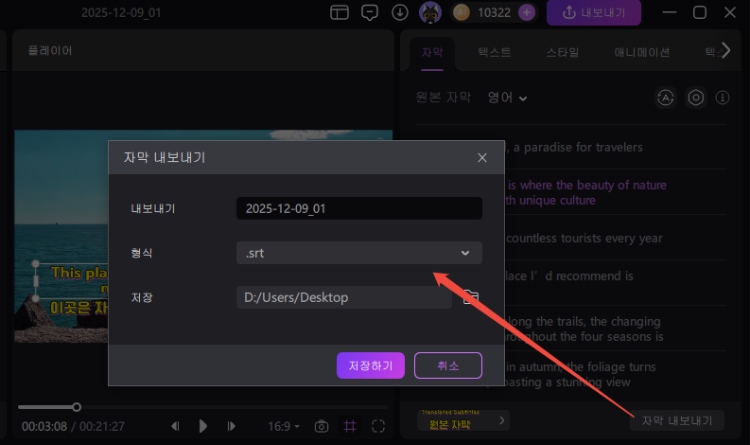
Task: Expand the .srt format dropdown
Action: [x=359, y=253]
